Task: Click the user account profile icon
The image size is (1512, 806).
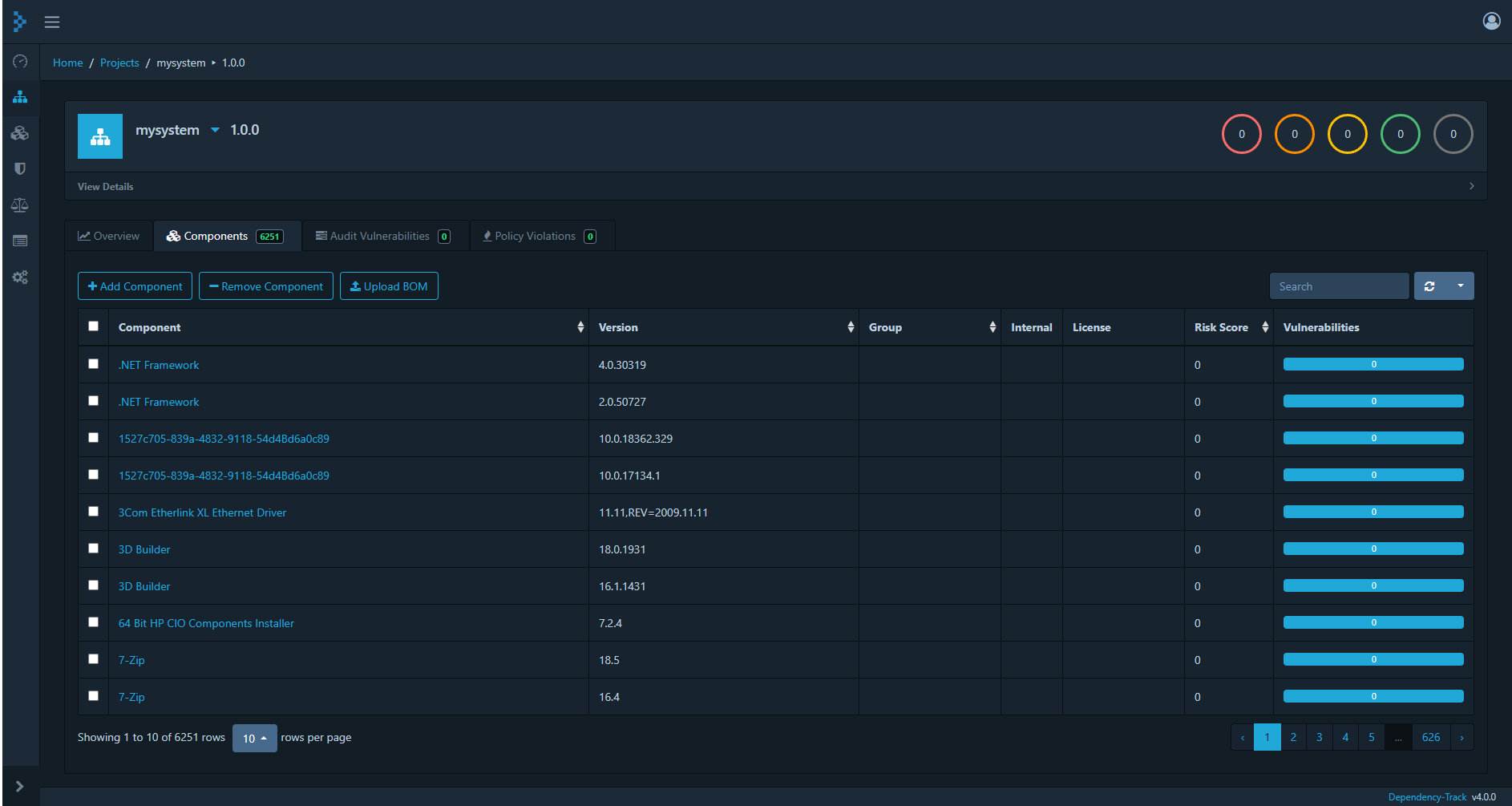Action: [x=1491, y=21]
